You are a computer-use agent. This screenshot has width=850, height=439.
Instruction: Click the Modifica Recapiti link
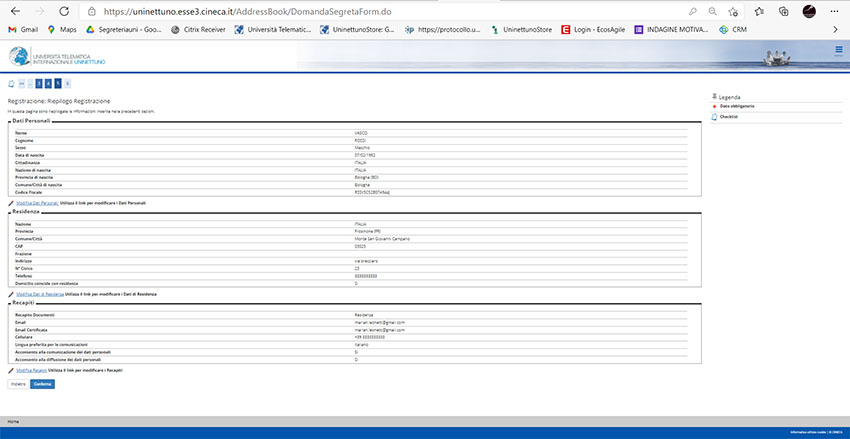pyautogui.click(x=31, y=370)
